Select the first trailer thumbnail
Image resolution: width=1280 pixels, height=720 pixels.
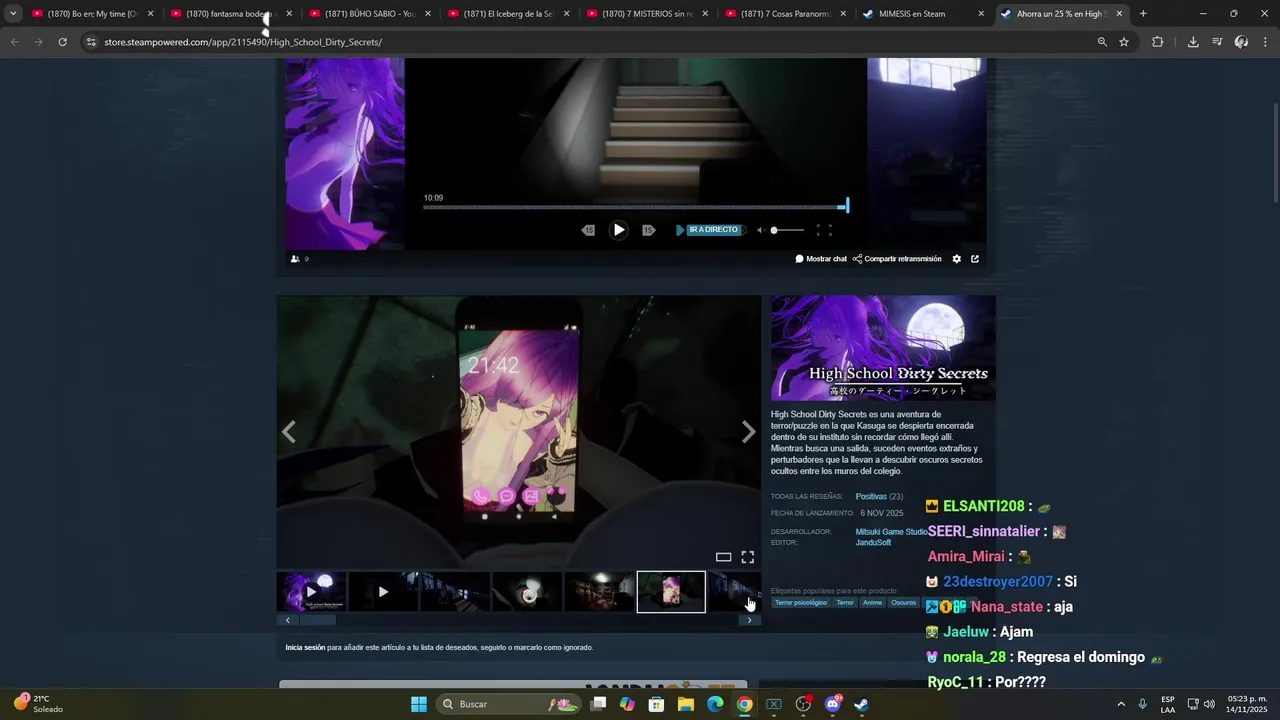[x=311, y=592]
